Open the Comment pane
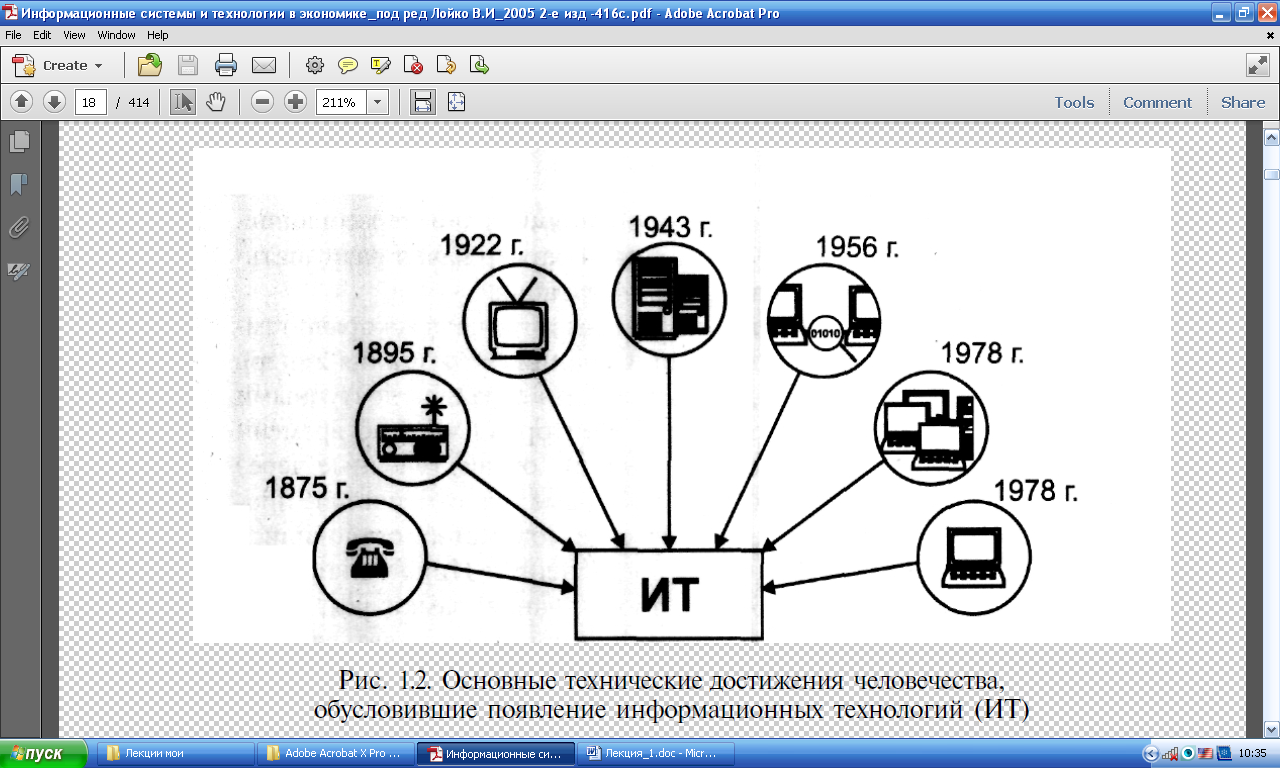Image resolution: width=1280 pixels, height=768 pixels. [1157, 102]
